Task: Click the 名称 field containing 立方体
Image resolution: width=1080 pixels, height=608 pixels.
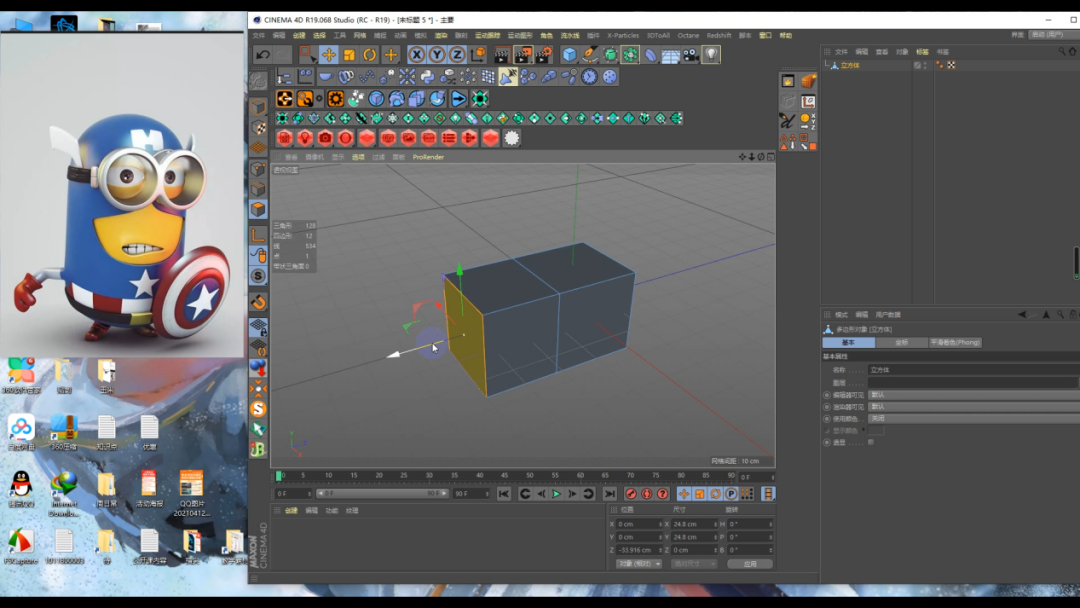Action: coord(973,370)
